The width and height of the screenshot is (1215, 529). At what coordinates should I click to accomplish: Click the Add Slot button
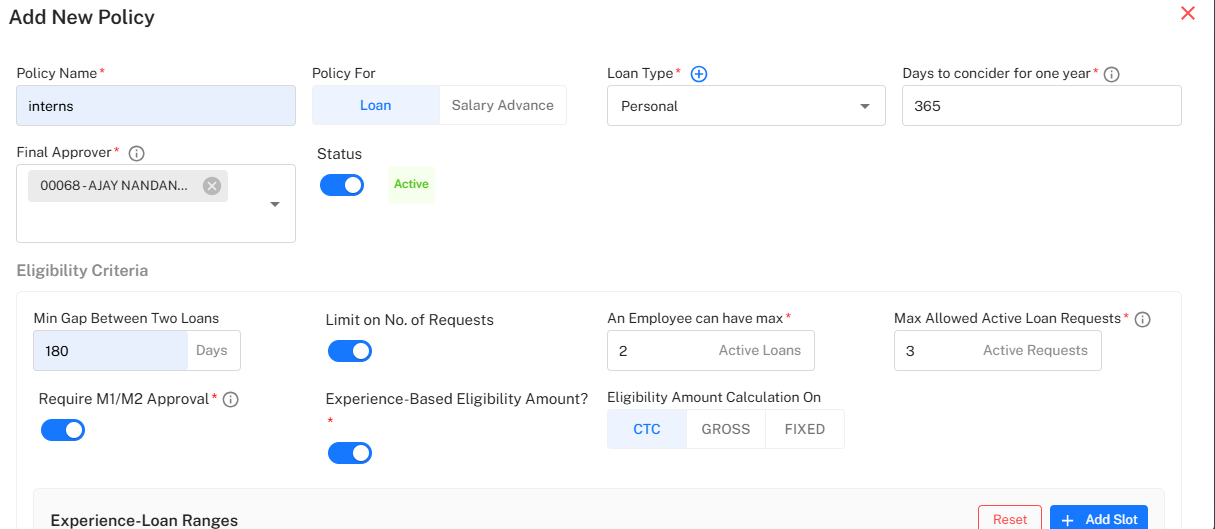(1098, 519)
